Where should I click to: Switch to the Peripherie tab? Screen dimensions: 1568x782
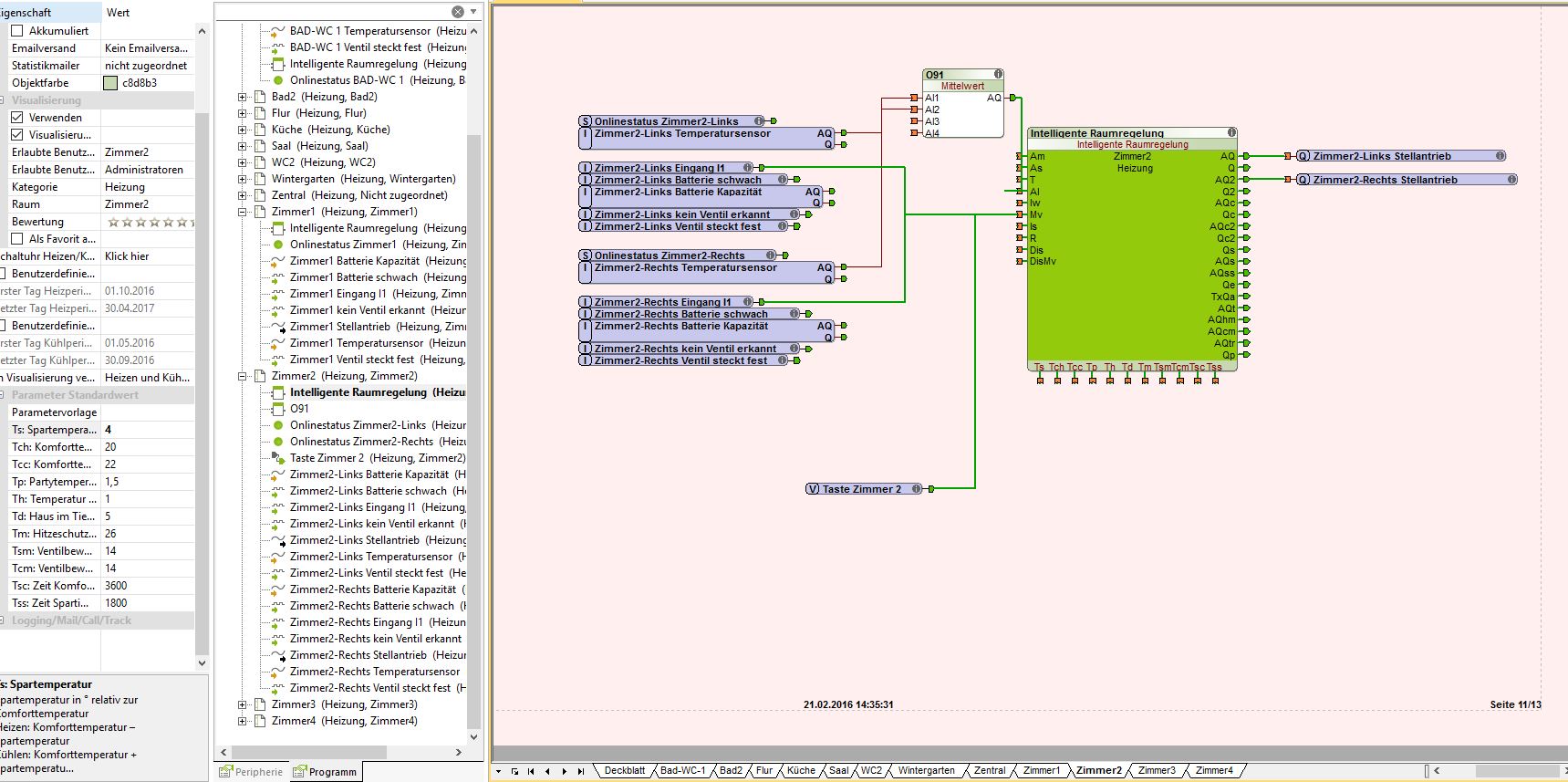point(252,772)
